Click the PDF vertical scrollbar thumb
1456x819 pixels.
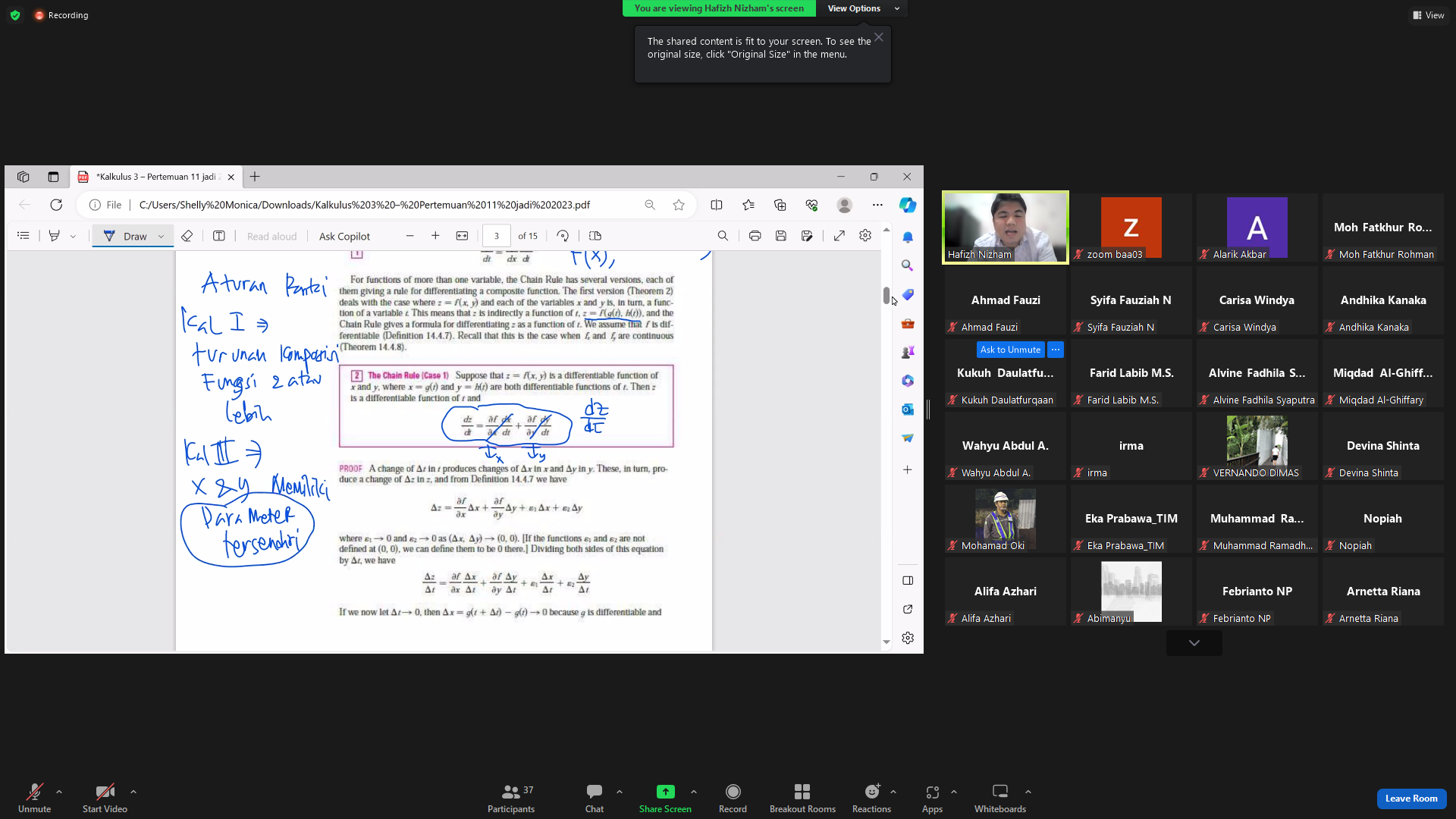886,296
